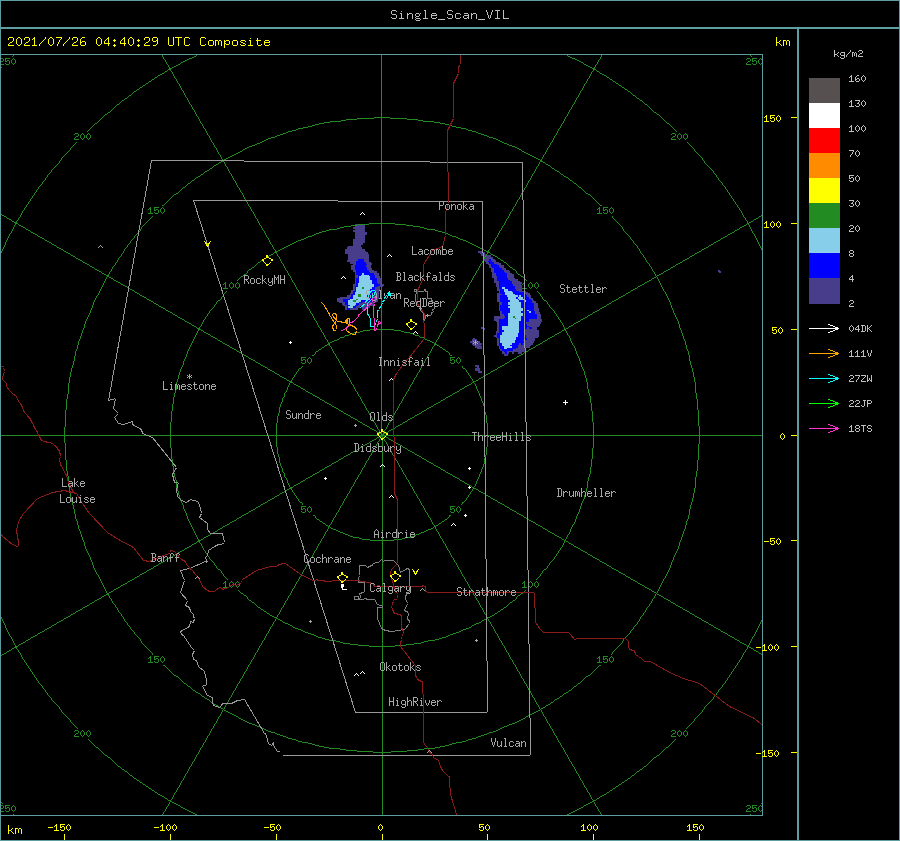Screen dimensions: 900x841
Task: Click the RockyMH map label
Action: pyautogui.click(x=264, y=280)
